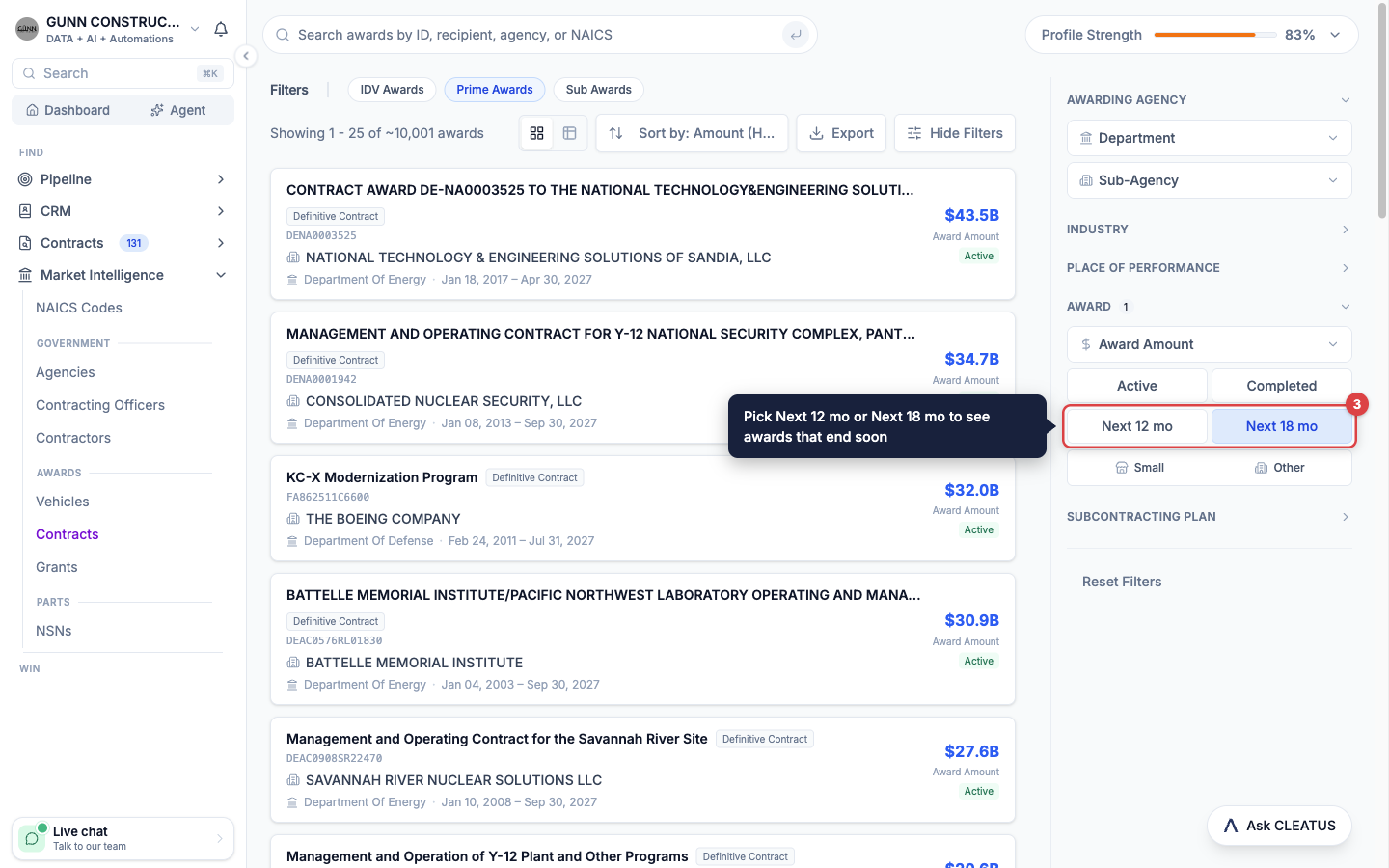This screenshot has height=868, width=1389.
Task: Select the Prime Awards tab
Action: (495, 90)
